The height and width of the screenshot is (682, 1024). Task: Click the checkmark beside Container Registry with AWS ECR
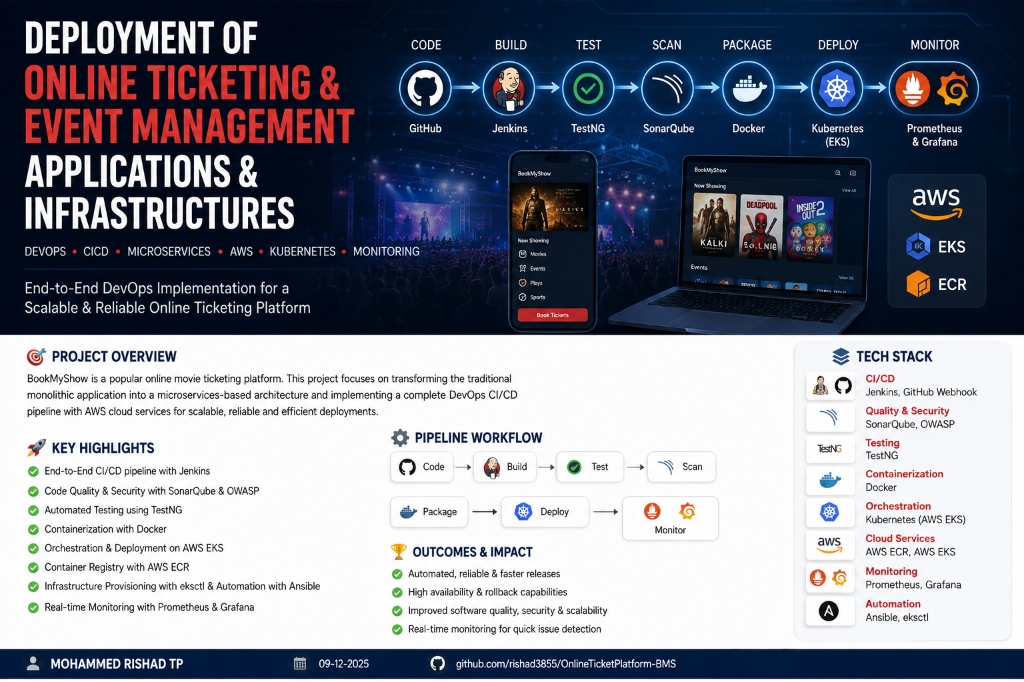click(33, 568)
